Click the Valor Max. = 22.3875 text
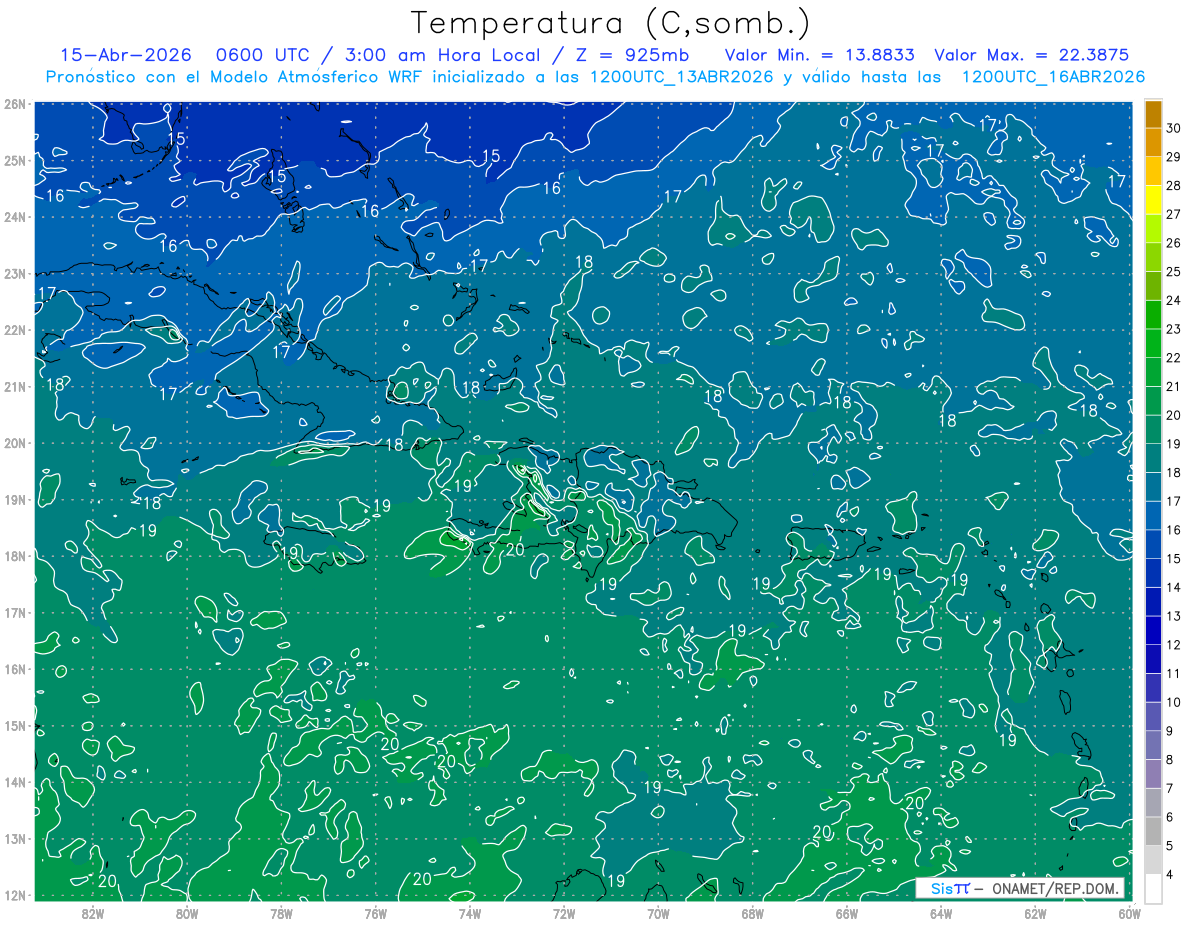 pos(1034,55)
